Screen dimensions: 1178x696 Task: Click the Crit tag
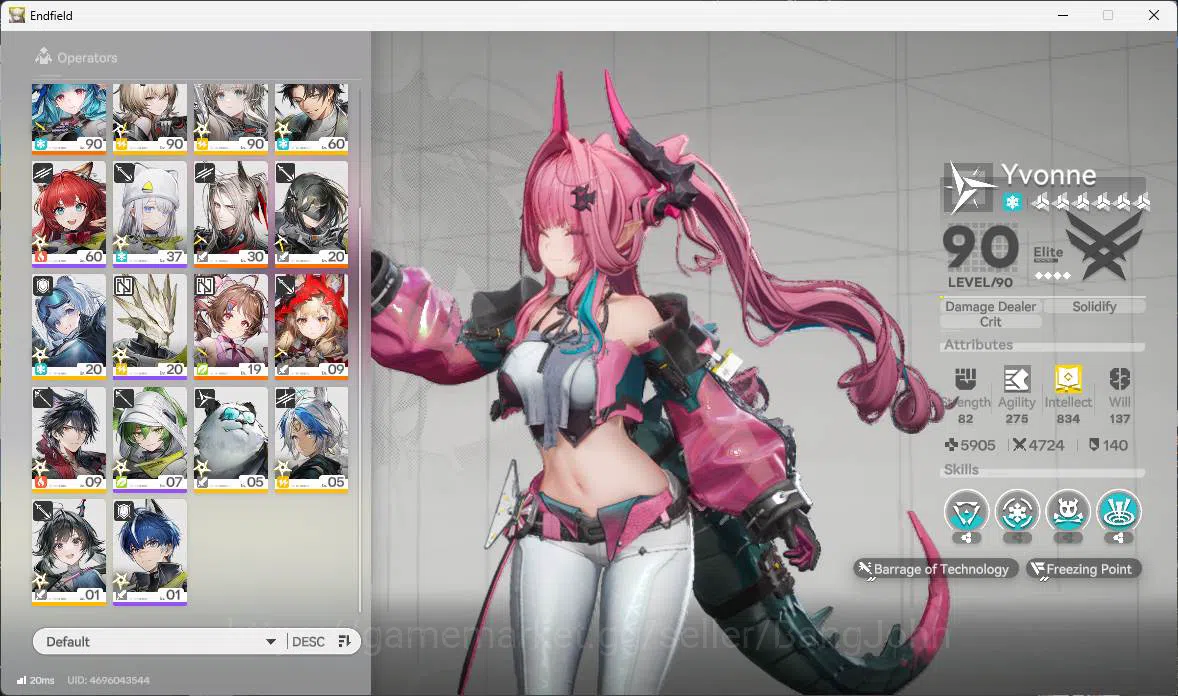(990, 322)
